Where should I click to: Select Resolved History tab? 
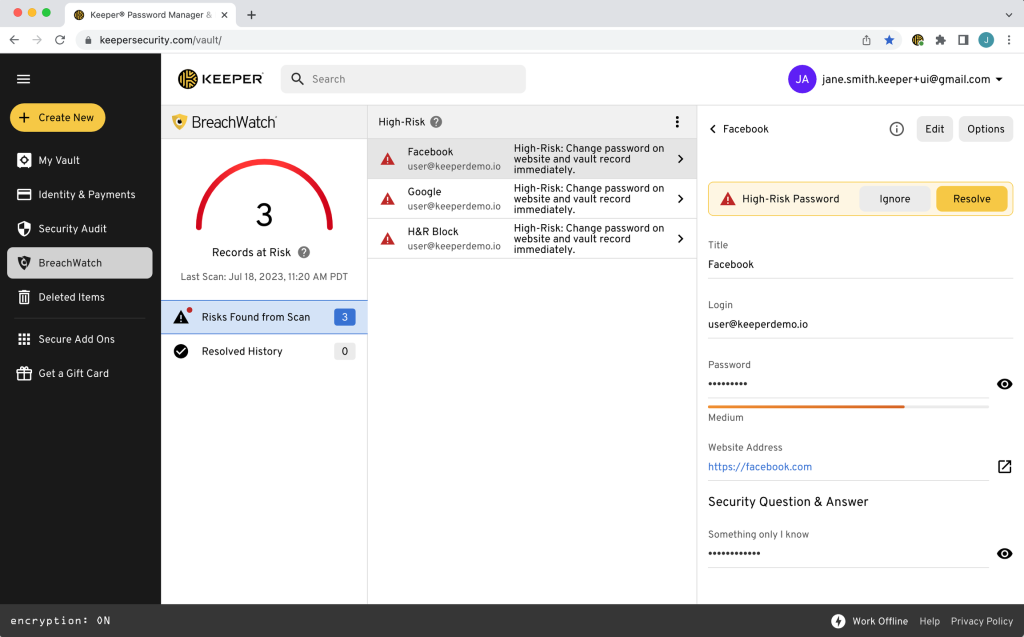[x=264, y=351]
